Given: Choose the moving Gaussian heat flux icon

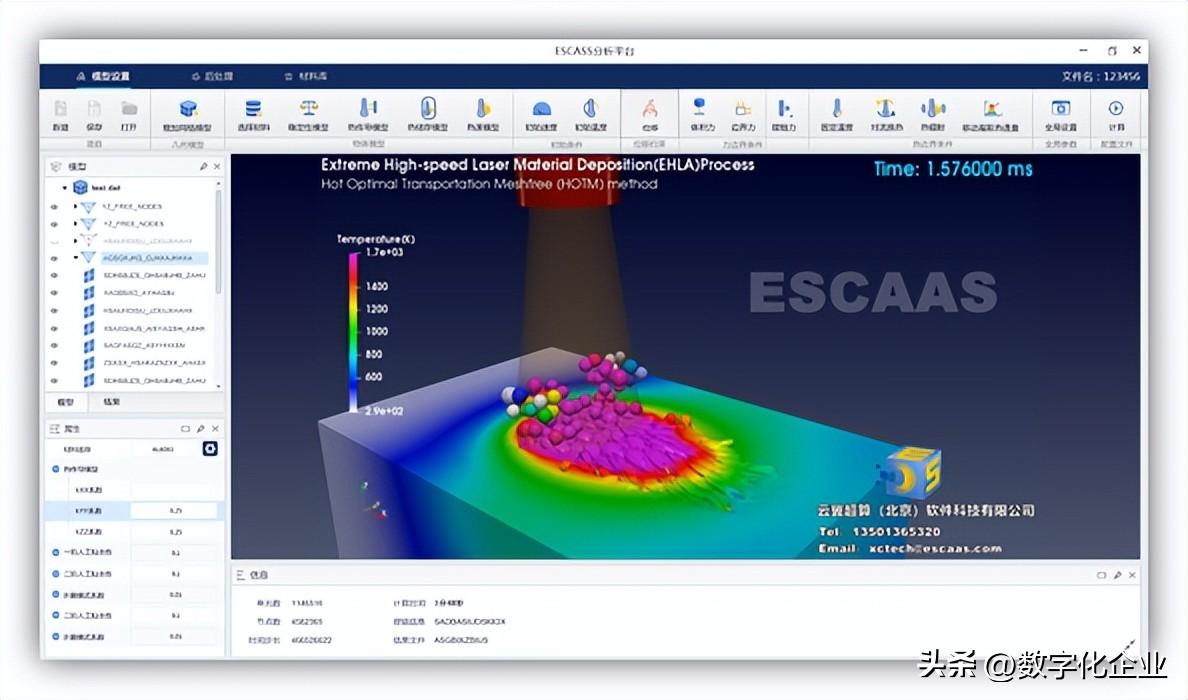Looking at the screenshot, I should 992,109.
